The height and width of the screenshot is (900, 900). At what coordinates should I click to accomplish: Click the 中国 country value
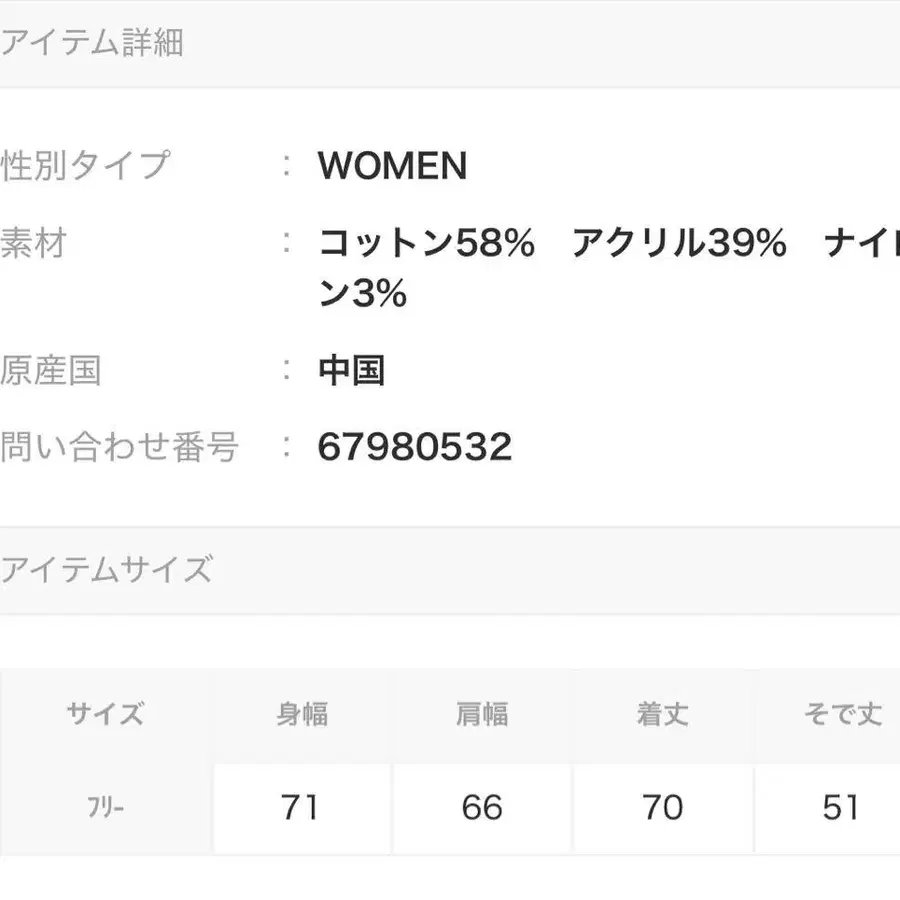[x=351, y=371]
